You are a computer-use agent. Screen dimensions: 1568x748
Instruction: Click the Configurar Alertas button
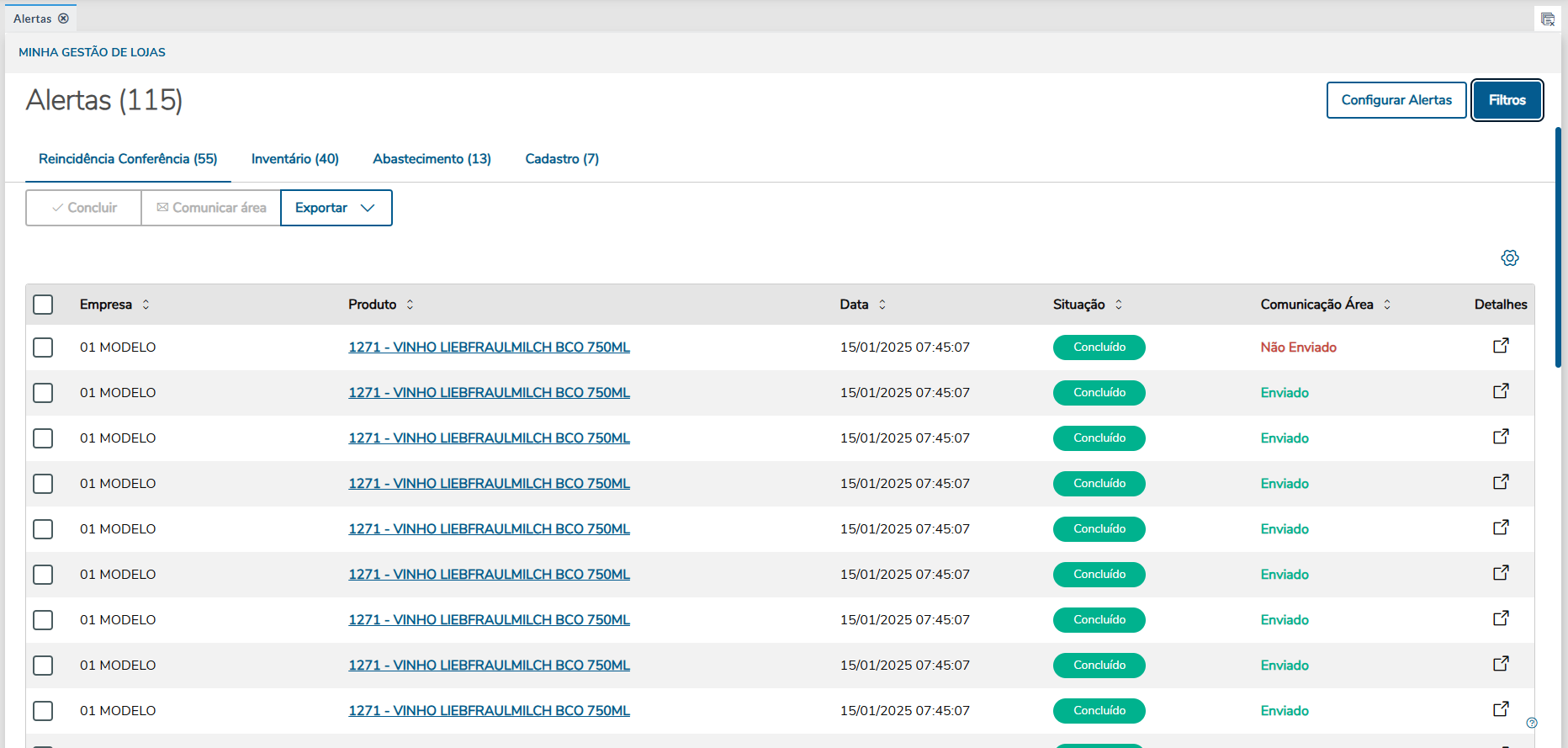[x=1396, y=100]
